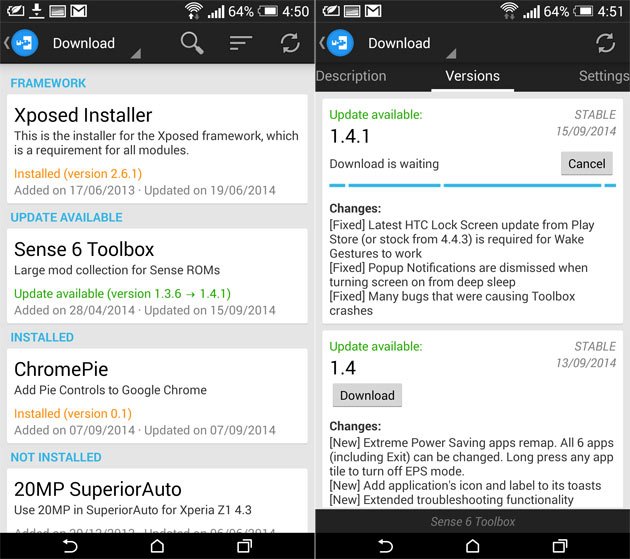Viewport: 630px width, 559px height.
Task: Tap the search magnifier icon
Action: [192, 43]
